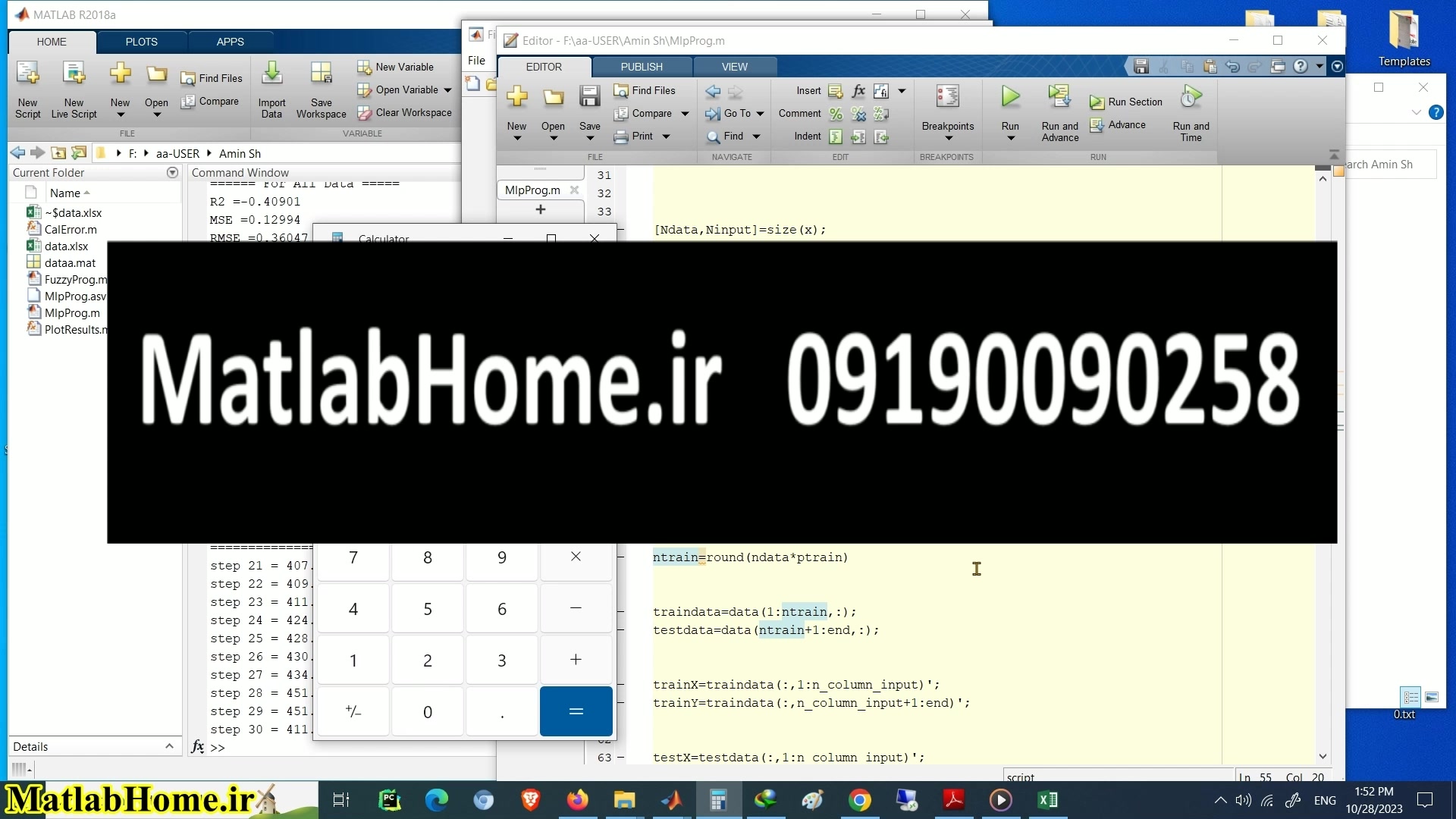Switch to VIEW tab in Editor
The image size is (1456, 819).
point(734,67)
